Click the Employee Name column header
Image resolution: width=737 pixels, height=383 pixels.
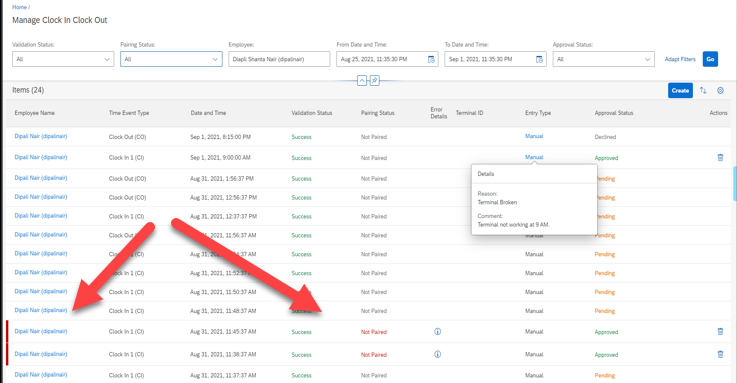pos(34,113)
